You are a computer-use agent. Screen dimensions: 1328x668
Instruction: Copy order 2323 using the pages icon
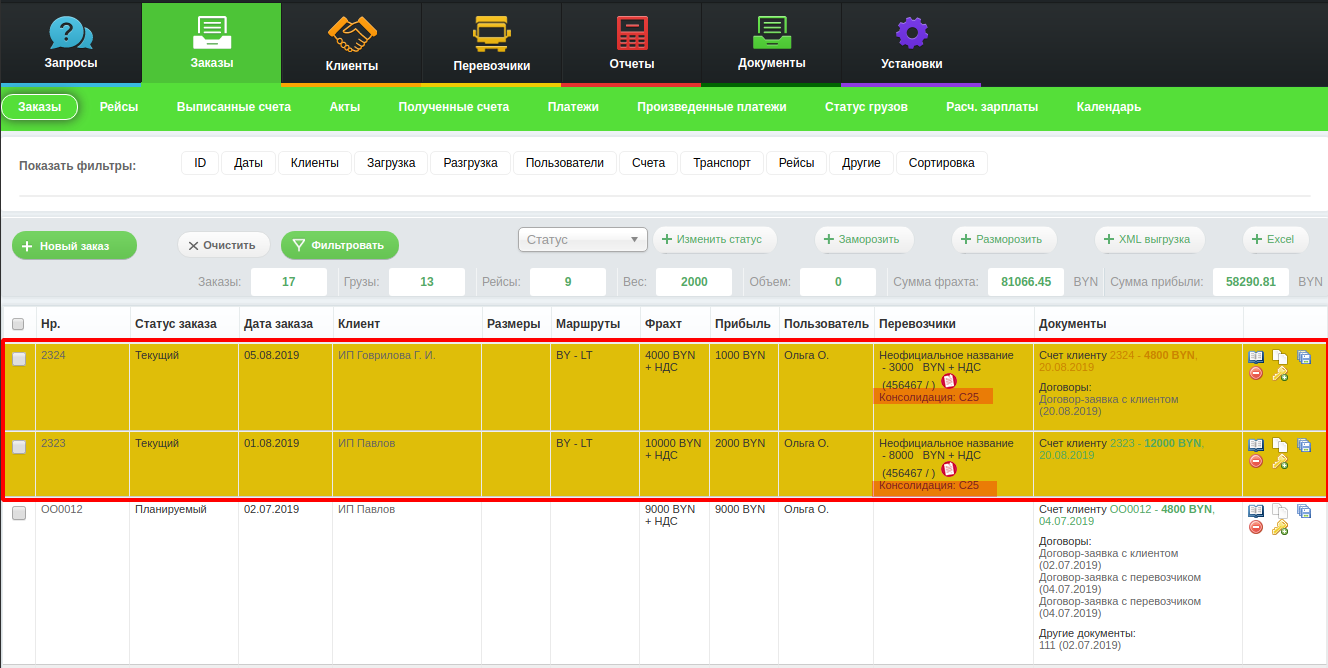tap(1279, 445)
